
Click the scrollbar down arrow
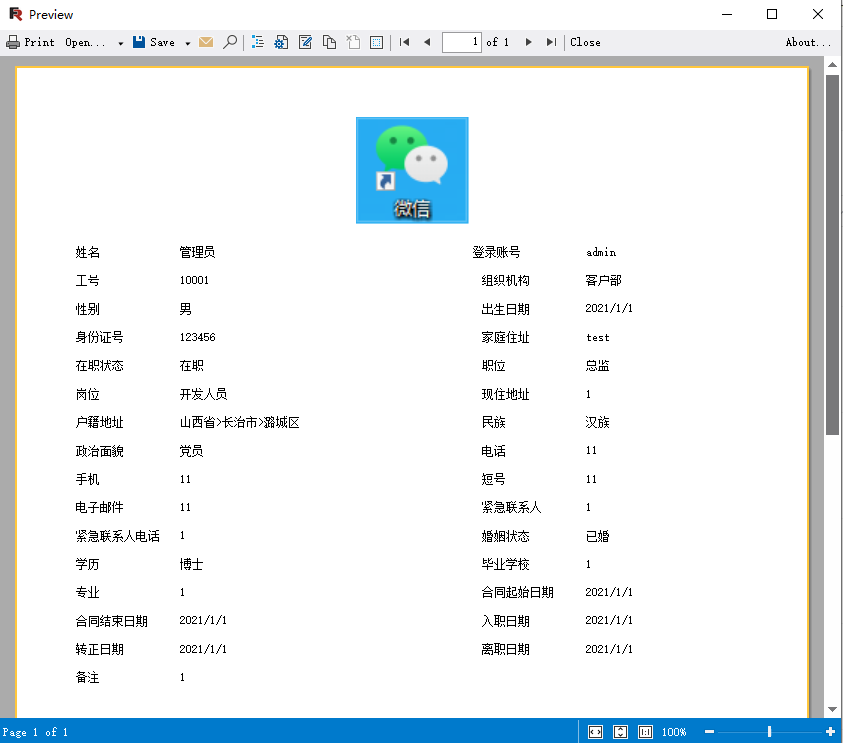coord(832,709)
